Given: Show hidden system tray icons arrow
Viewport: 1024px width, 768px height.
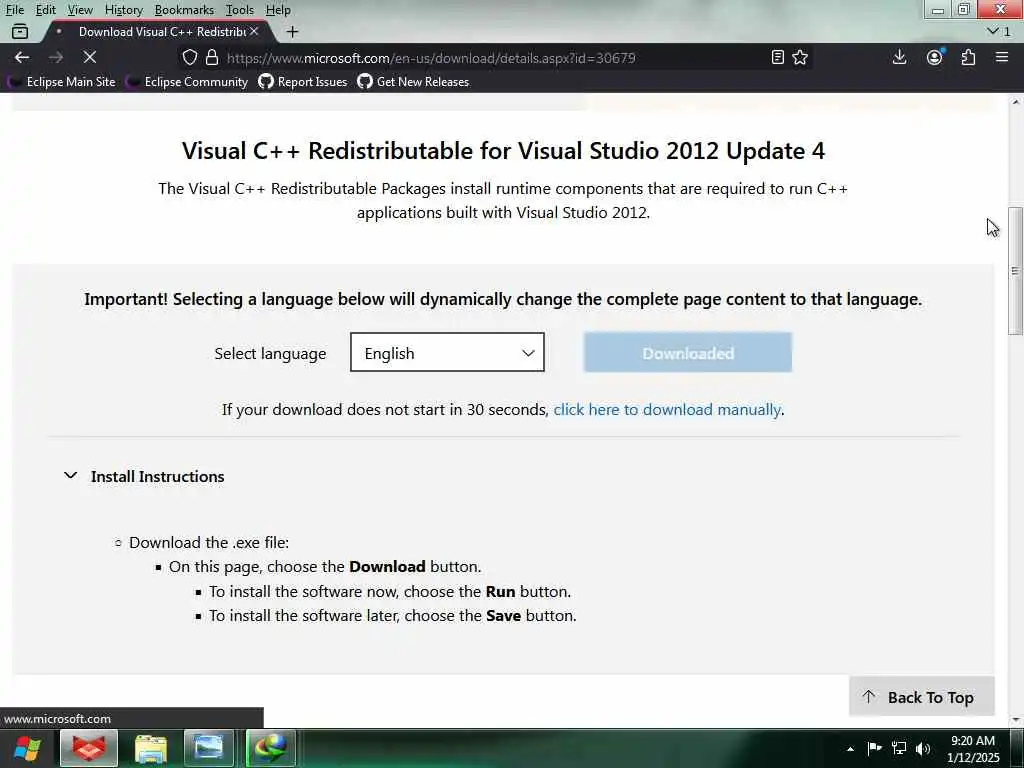Looking at the screenshot, I should tap(850, 749).
